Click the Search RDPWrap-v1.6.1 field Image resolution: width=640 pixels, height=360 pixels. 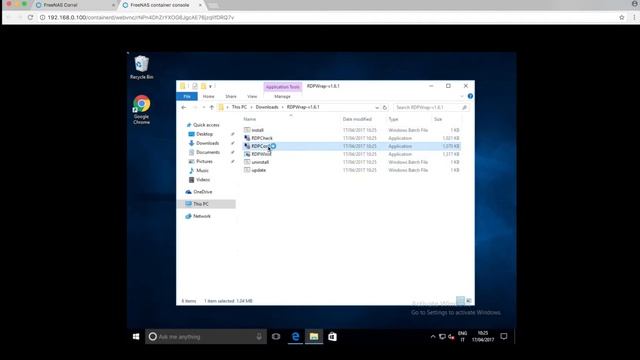pos(431,107)
